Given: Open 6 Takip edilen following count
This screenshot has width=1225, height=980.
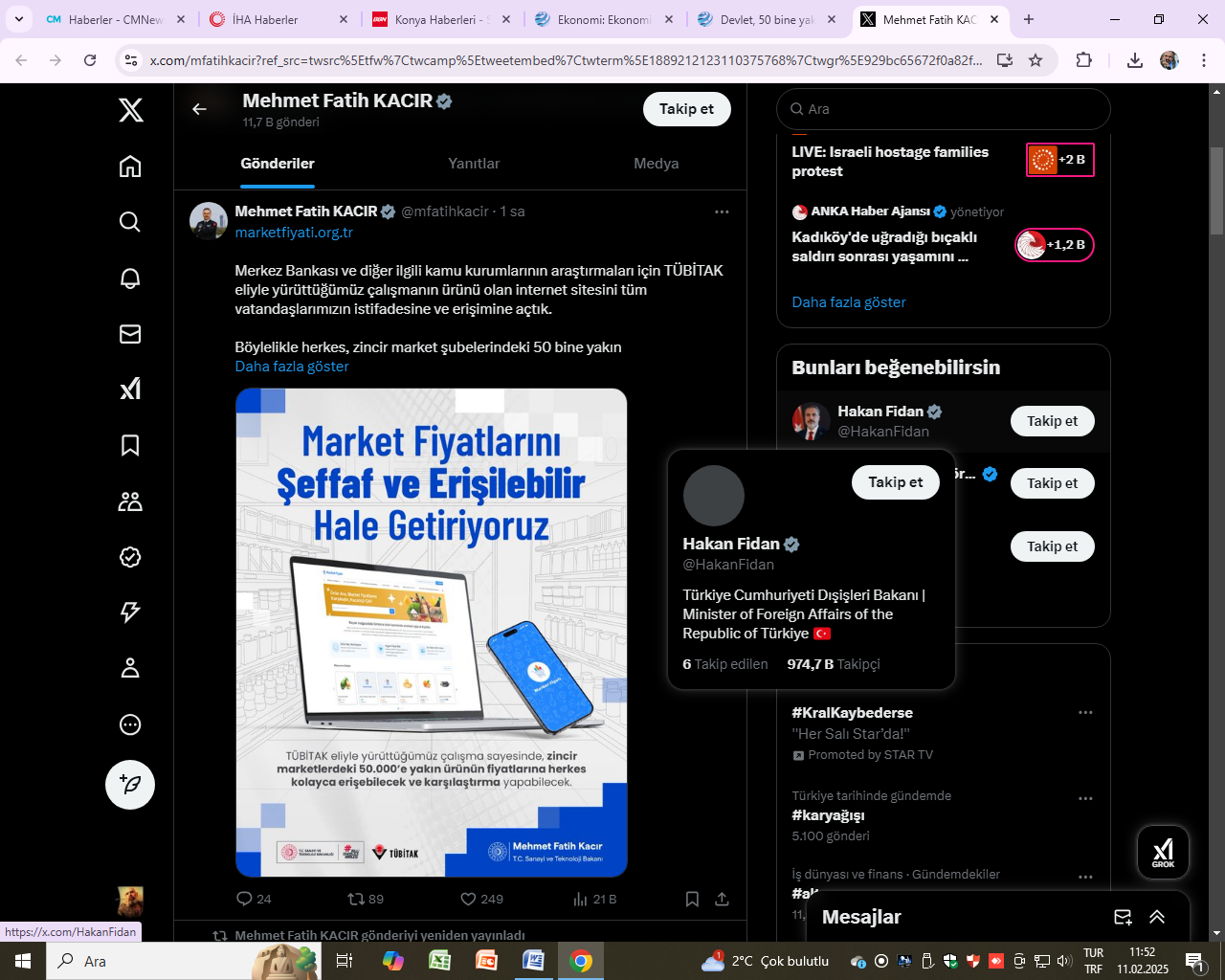Looking at the screenshot, I should (x=725, y=664).
